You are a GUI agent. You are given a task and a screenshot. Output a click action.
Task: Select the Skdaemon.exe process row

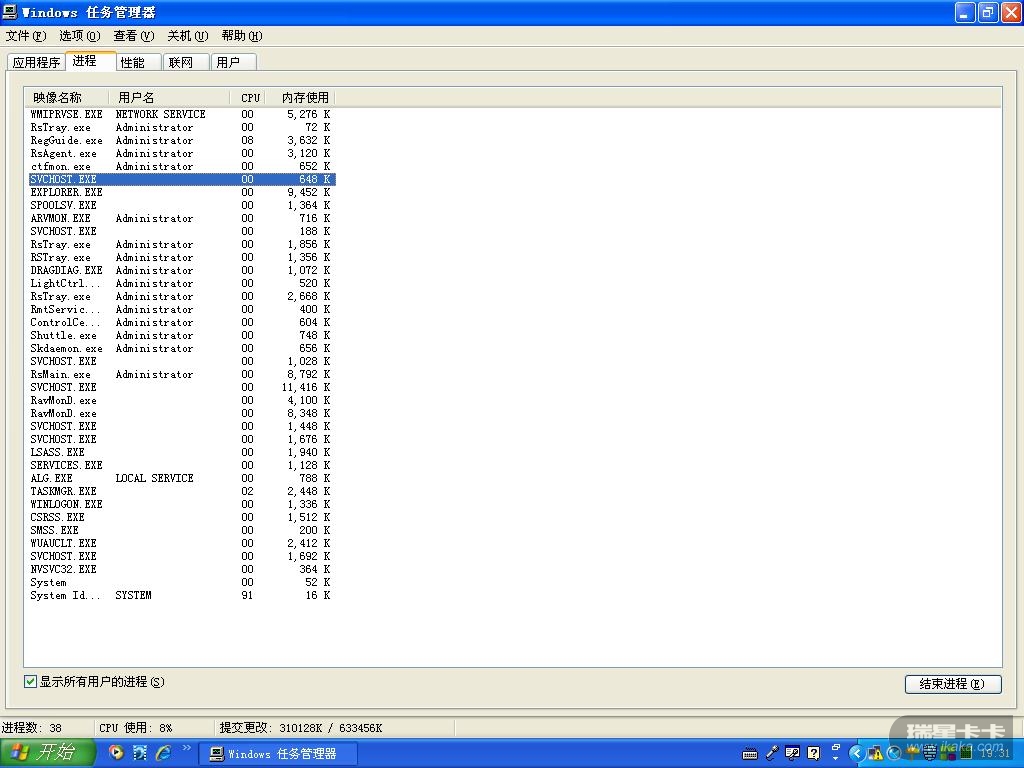[x=182, y=349]
